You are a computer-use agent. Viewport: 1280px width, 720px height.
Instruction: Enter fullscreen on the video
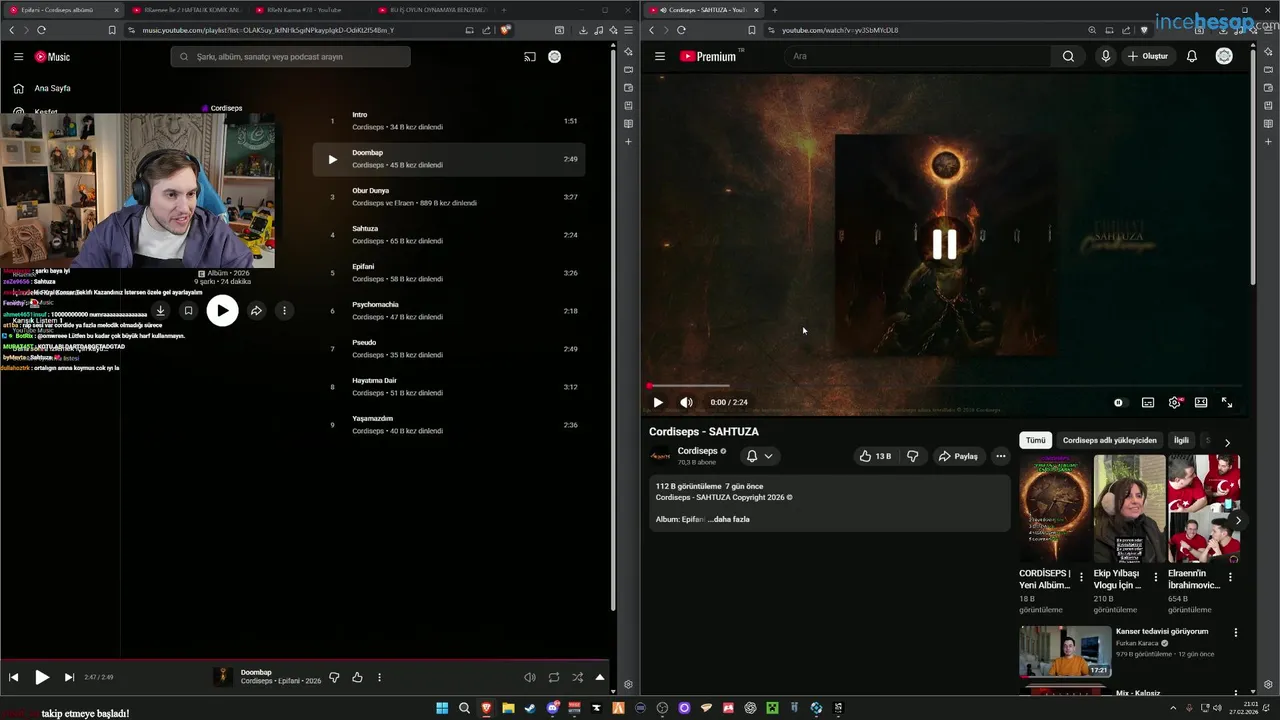tap(1227, 403)
